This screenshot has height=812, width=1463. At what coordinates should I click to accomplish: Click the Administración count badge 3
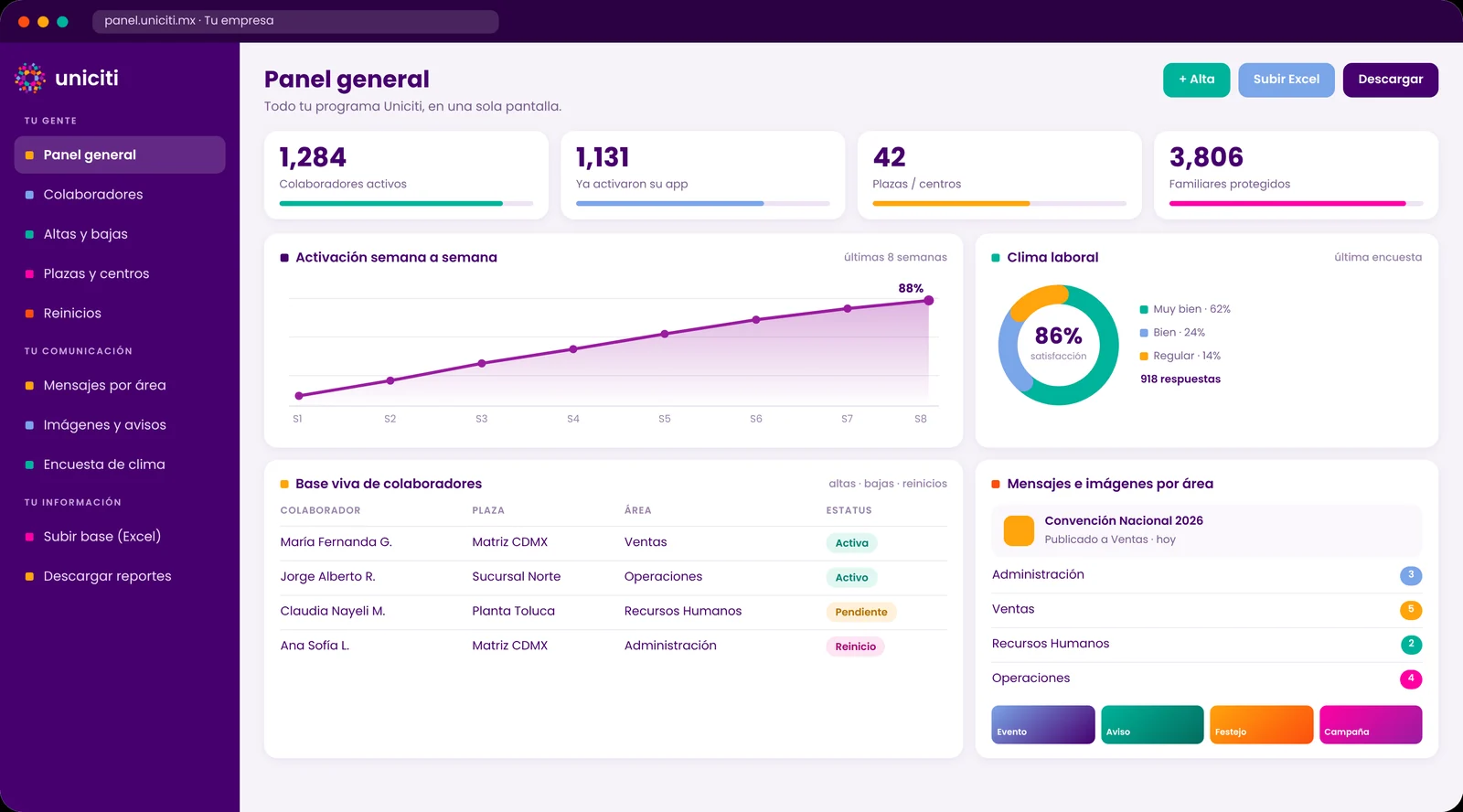tap(1411, 575)
